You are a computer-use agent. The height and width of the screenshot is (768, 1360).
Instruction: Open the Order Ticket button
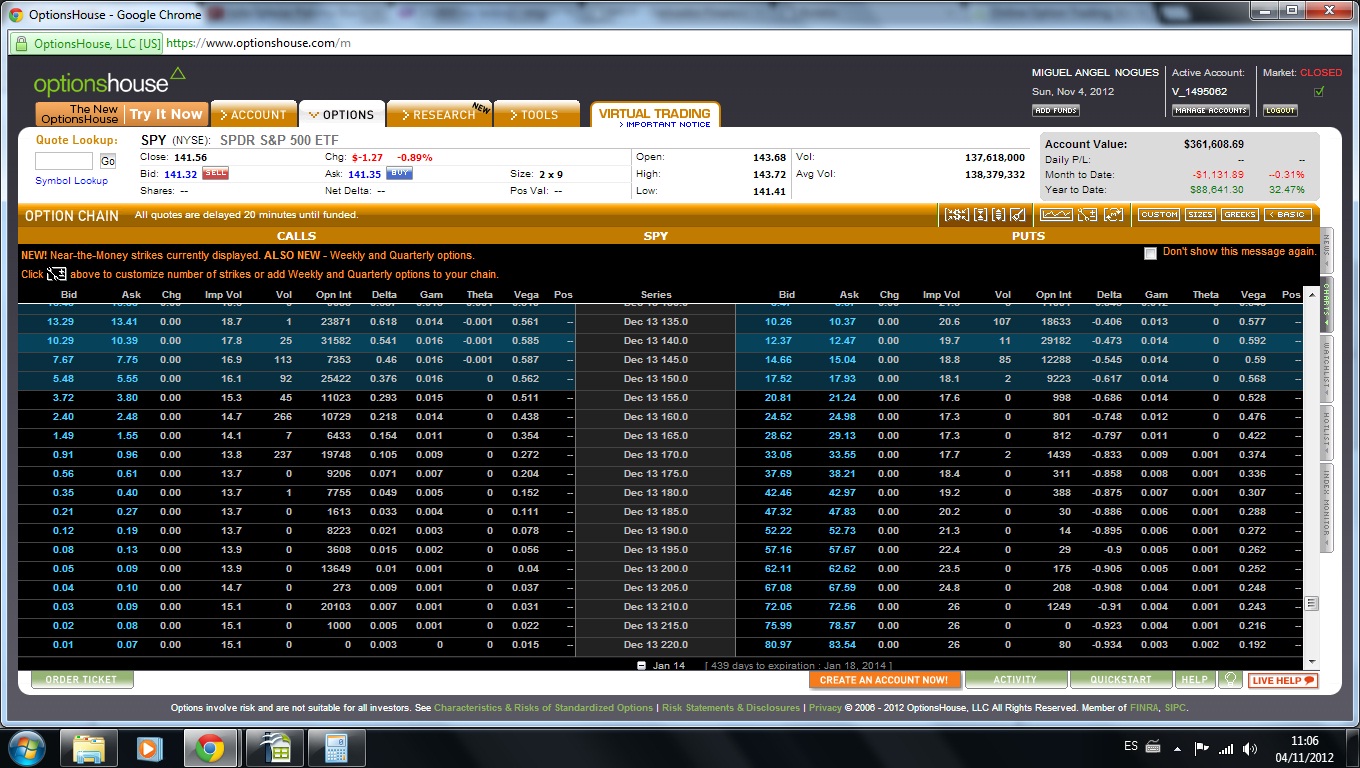[82, 680]
